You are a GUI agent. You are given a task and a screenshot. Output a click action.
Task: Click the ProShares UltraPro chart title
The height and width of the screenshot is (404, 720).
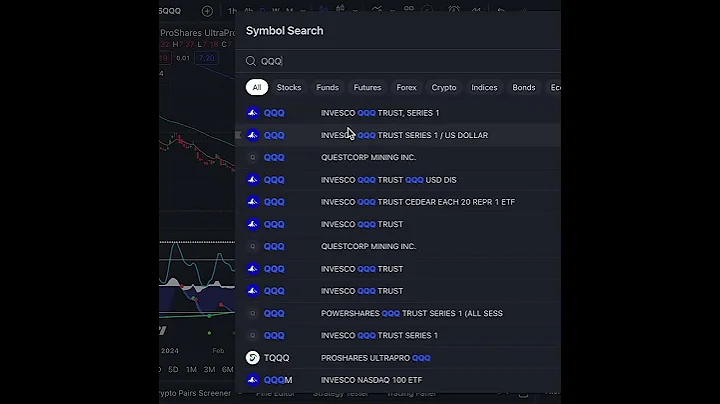197,33
